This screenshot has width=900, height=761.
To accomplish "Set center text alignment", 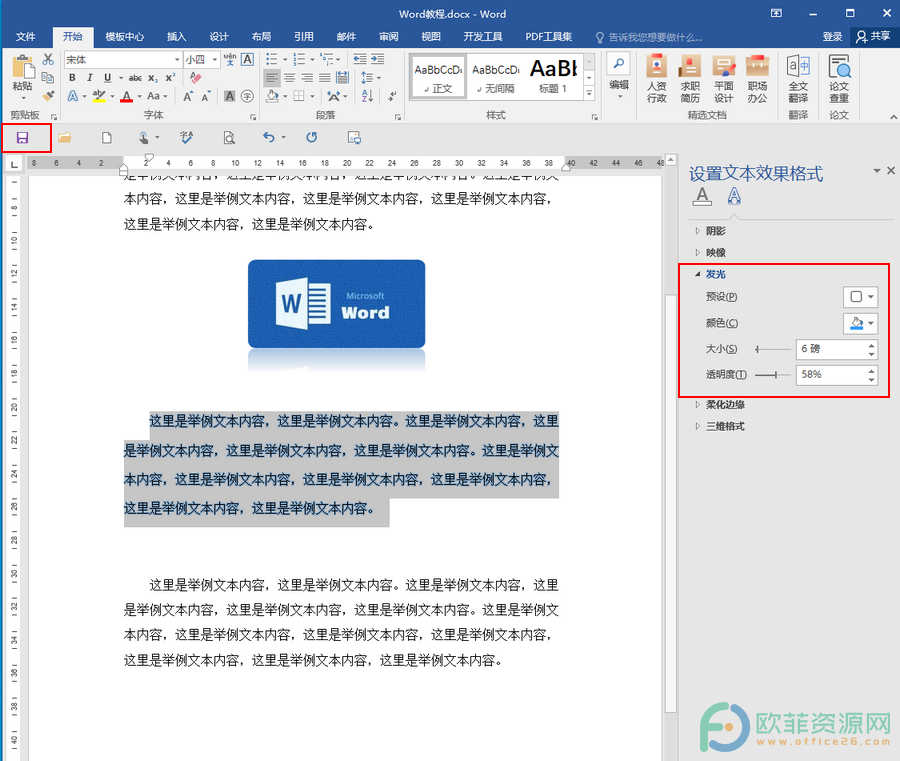I will click(x=290, y=77).
